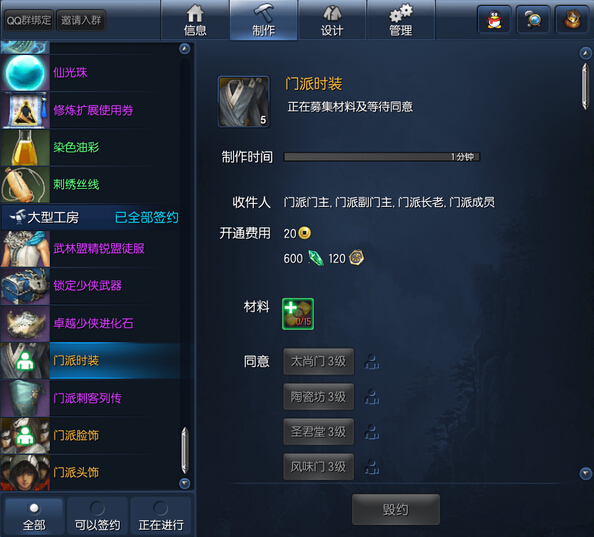Add material via green plus slot

(298, 314)
